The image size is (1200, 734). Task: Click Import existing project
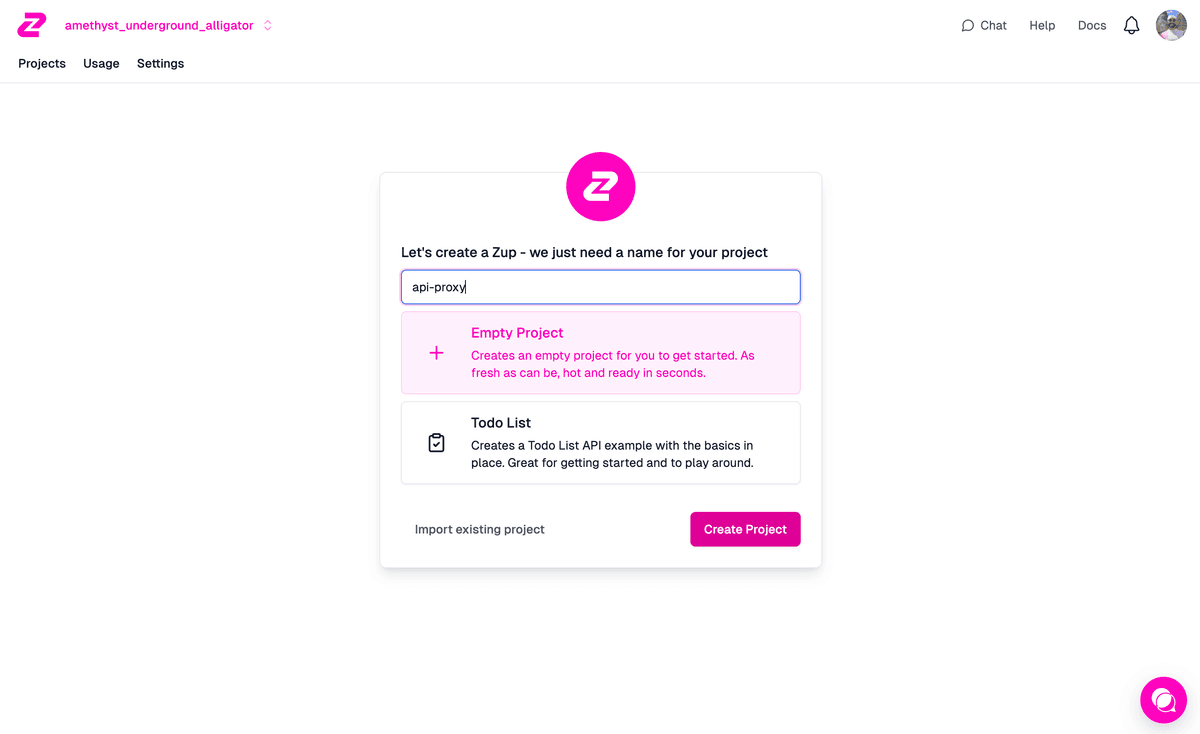click(x=479, y=529)
